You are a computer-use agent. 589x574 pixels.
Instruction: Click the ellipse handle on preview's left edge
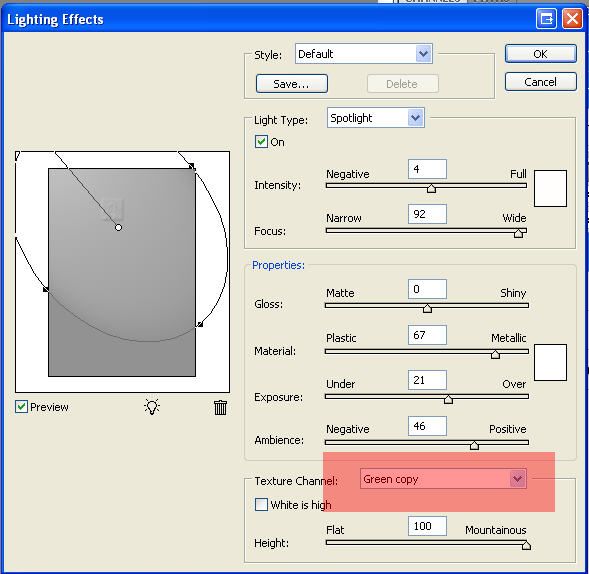(45, 289)
